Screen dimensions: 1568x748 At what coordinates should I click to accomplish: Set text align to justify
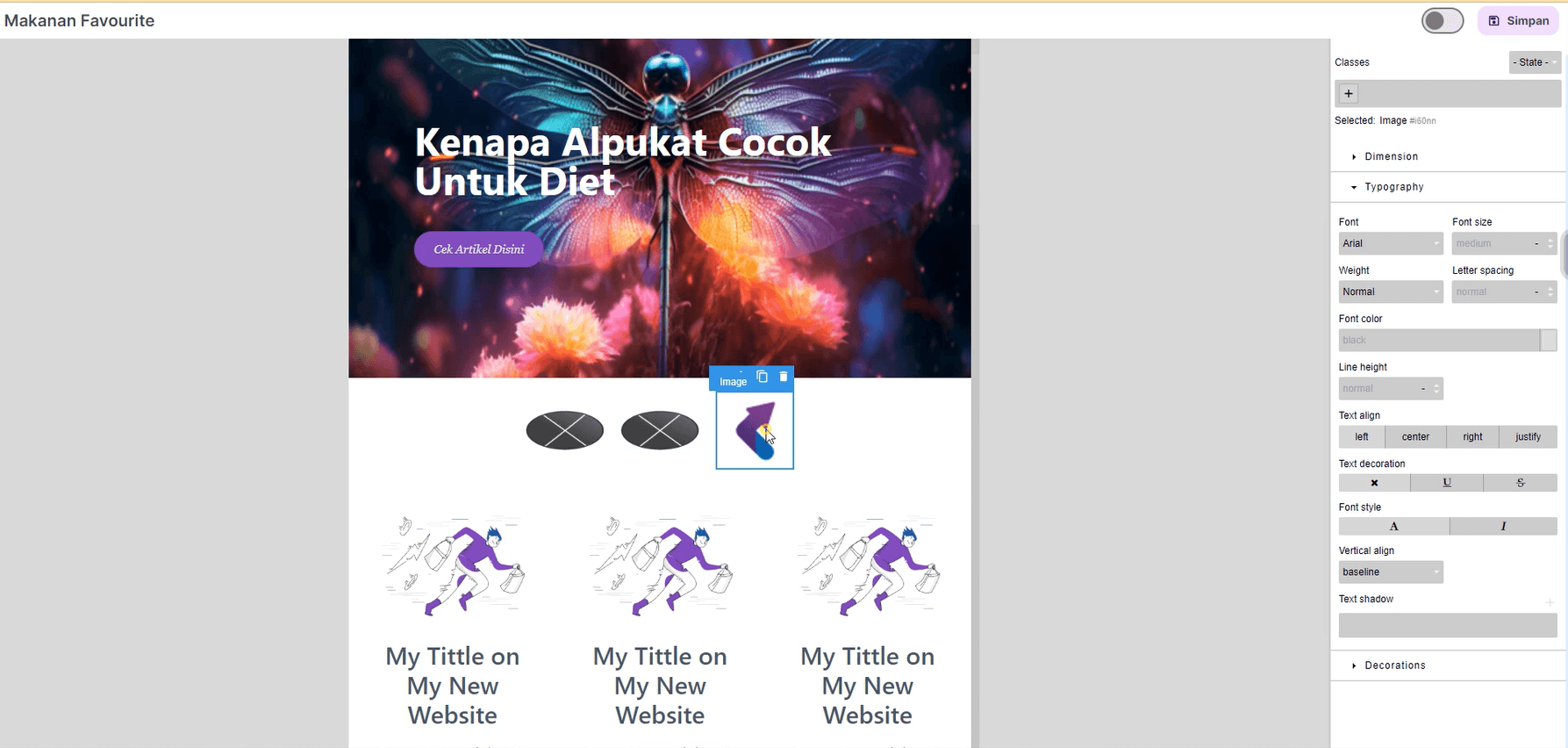1528,437
